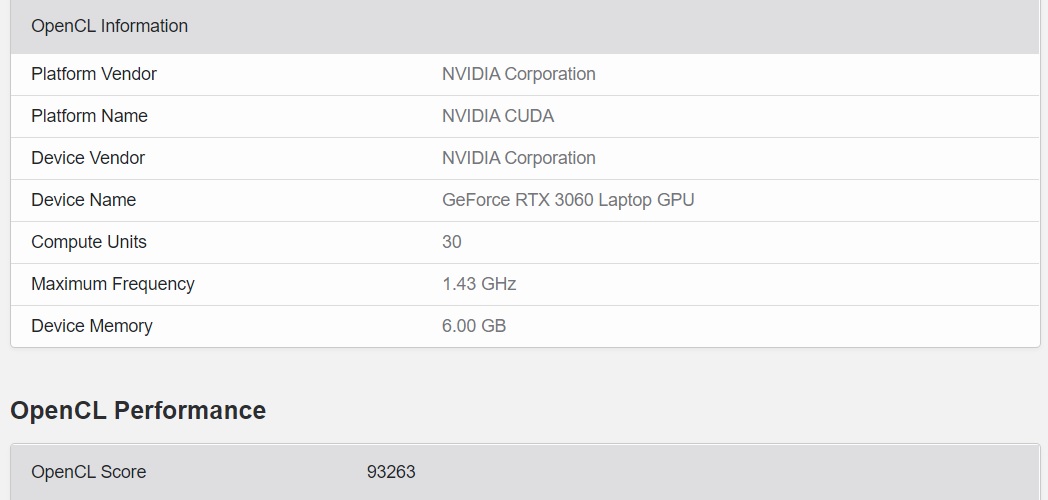Select the NVIDIA CUDA platform name value
1048x500 pixels.
click(x=497, y=116)
